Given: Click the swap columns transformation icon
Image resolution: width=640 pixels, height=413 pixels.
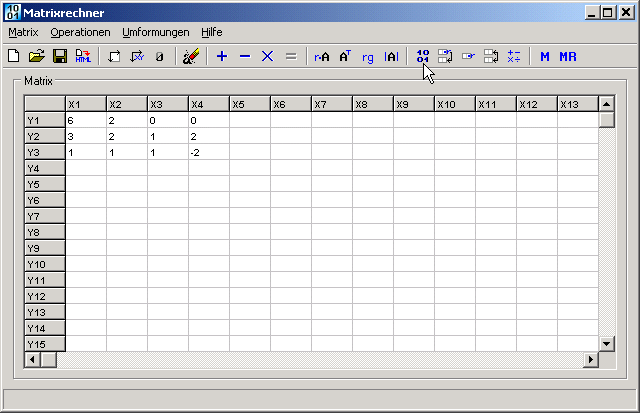Looking at the screenshot, I should [491, 56].
